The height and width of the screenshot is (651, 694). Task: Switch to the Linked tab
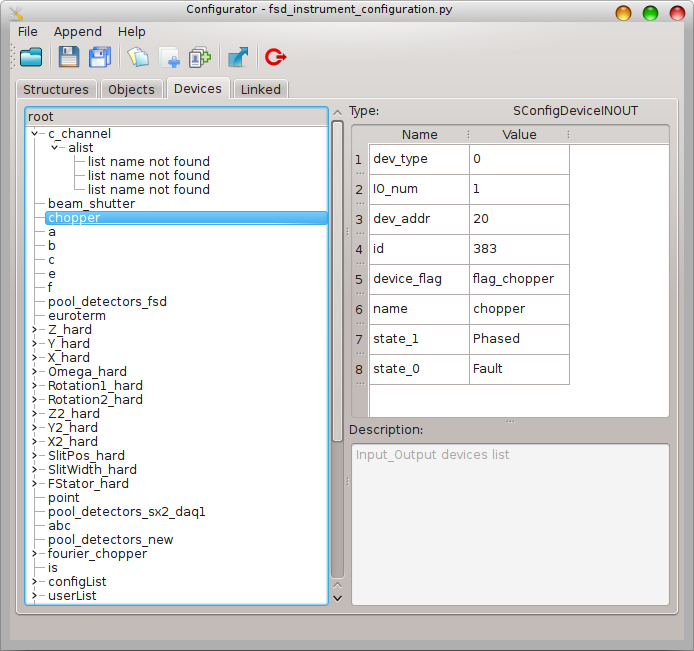point(260,89)
